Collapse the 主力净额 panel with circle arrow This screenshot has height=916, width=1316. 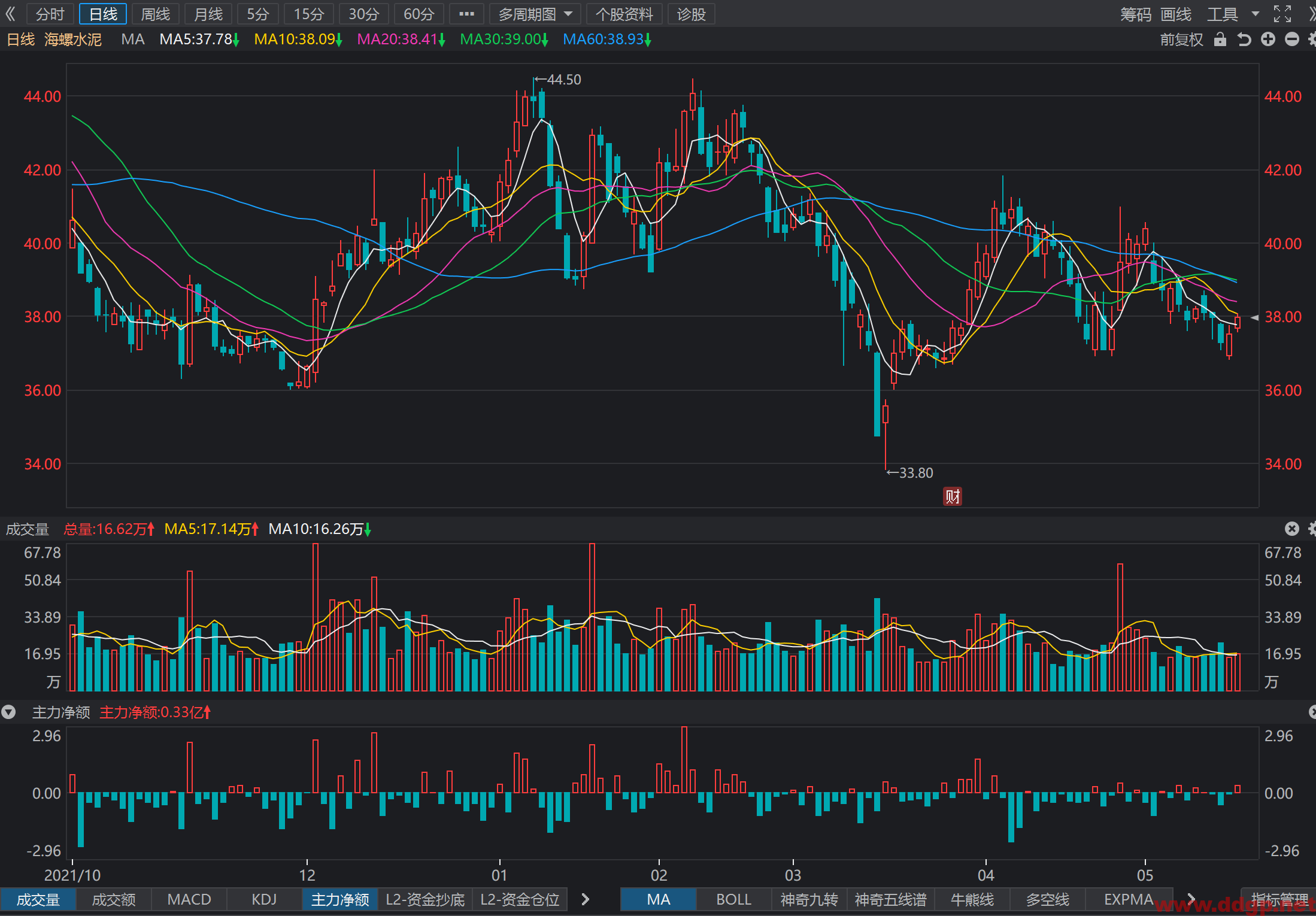pos(8,712)
